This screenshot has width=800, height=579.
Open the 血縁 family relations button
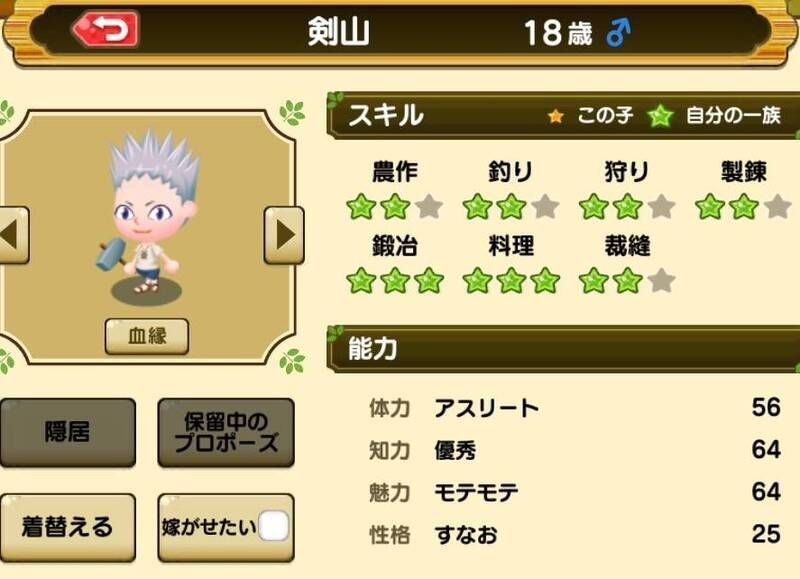(146, 336)
